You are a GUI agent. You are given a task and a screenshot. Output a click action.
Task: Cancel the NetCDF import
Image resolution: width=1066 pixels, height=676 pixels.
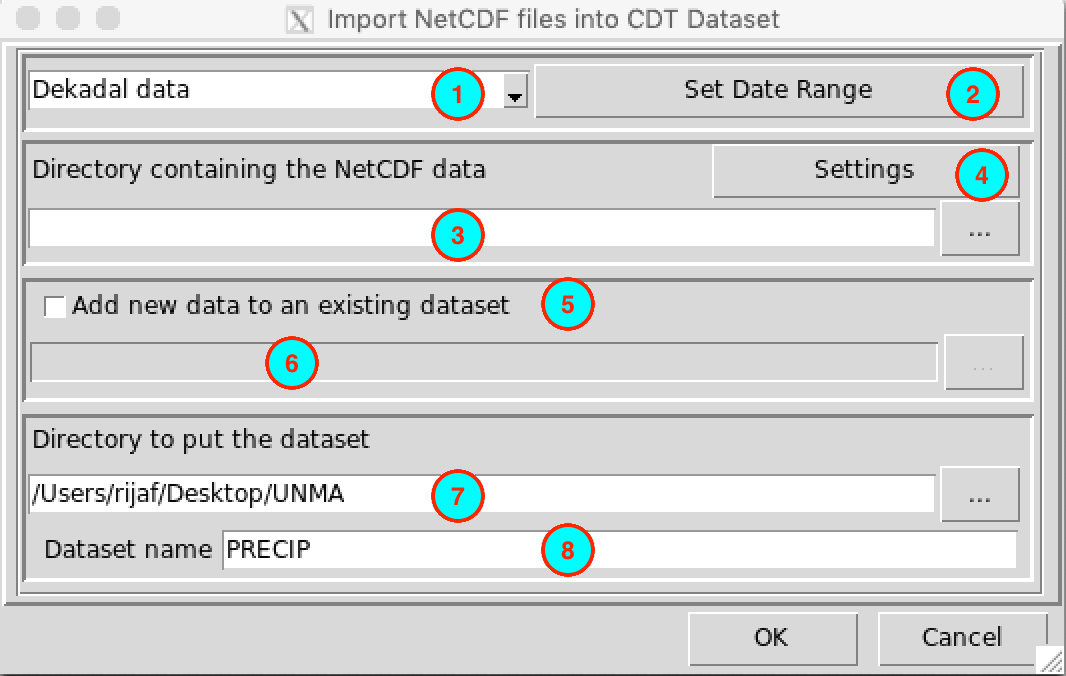[x=961, y=637]
